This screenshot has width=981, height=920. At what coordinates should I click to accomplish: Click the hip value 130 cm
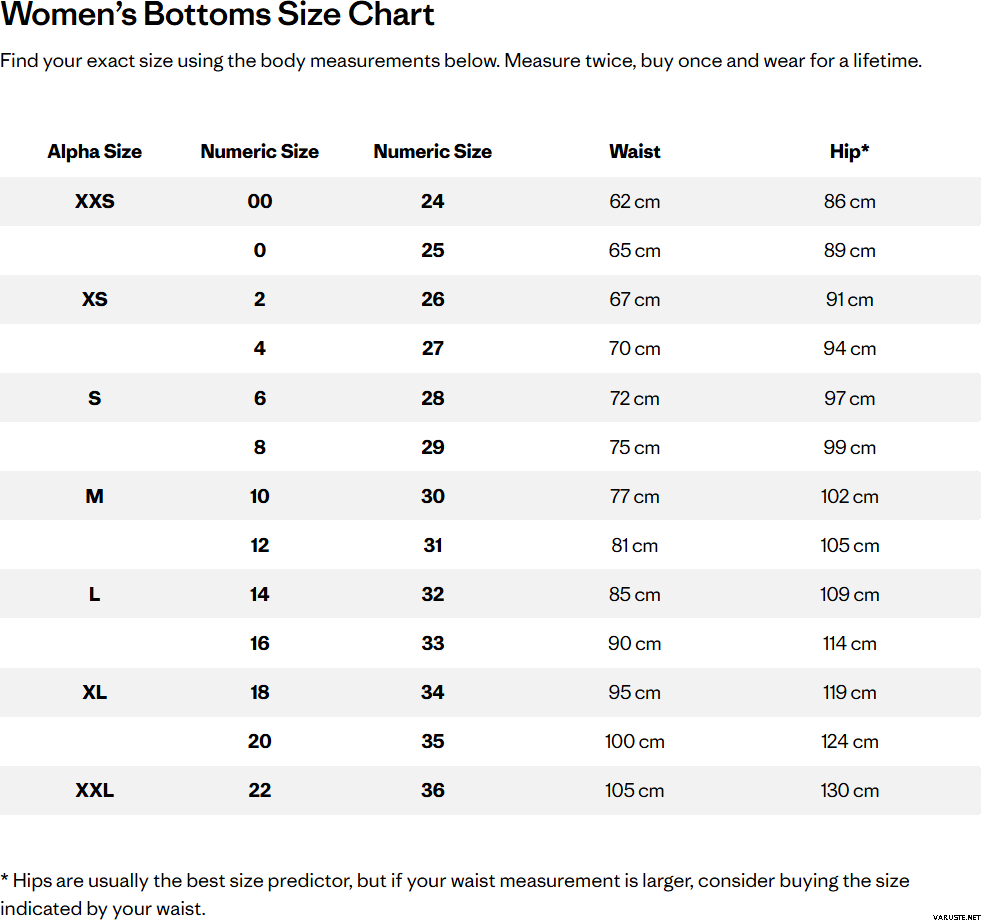(x=849, y=790)
